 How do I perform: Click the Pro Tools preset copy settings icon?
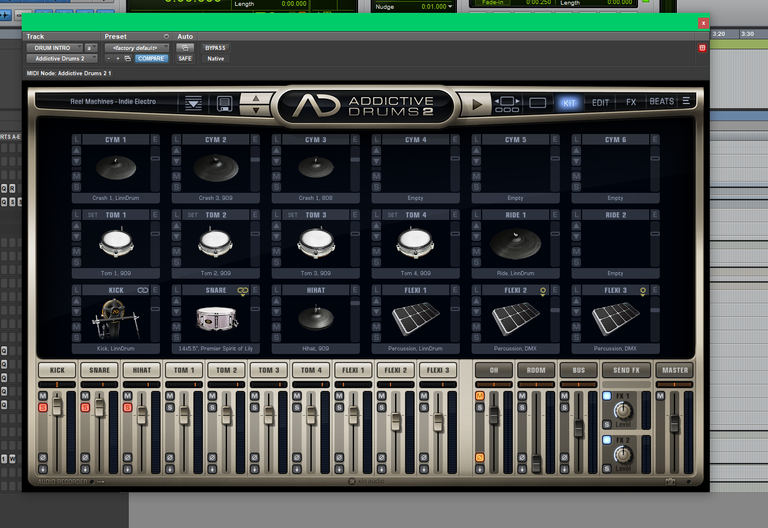pos(127,58)
